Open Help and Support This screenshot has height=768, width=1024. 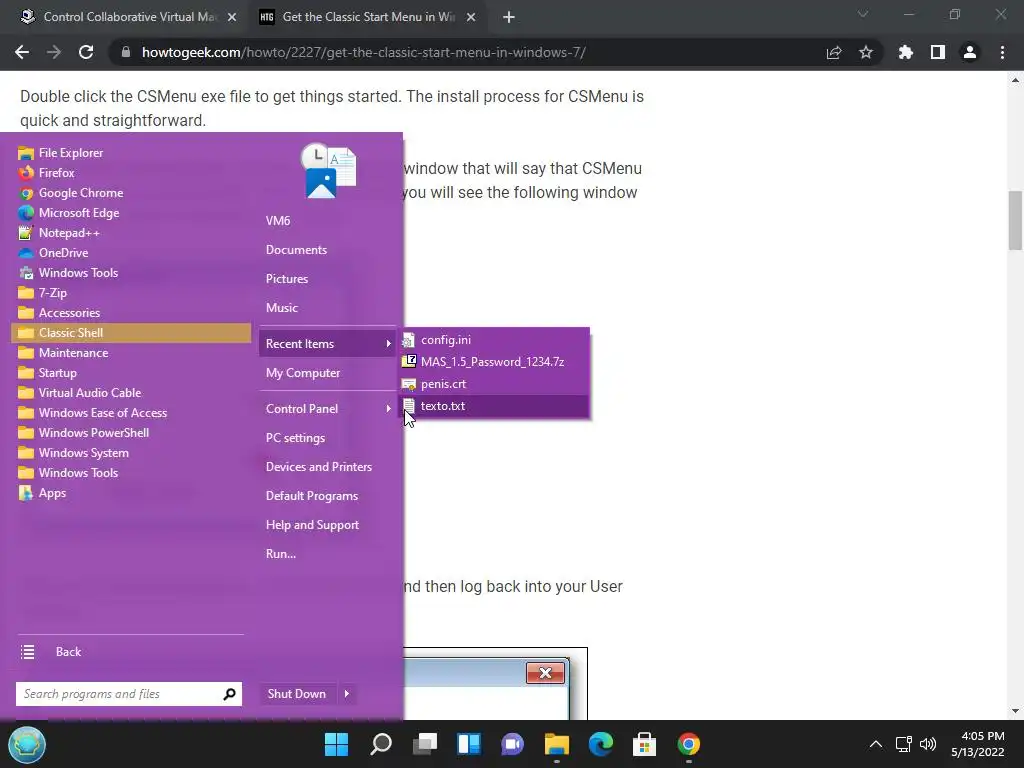328,525
